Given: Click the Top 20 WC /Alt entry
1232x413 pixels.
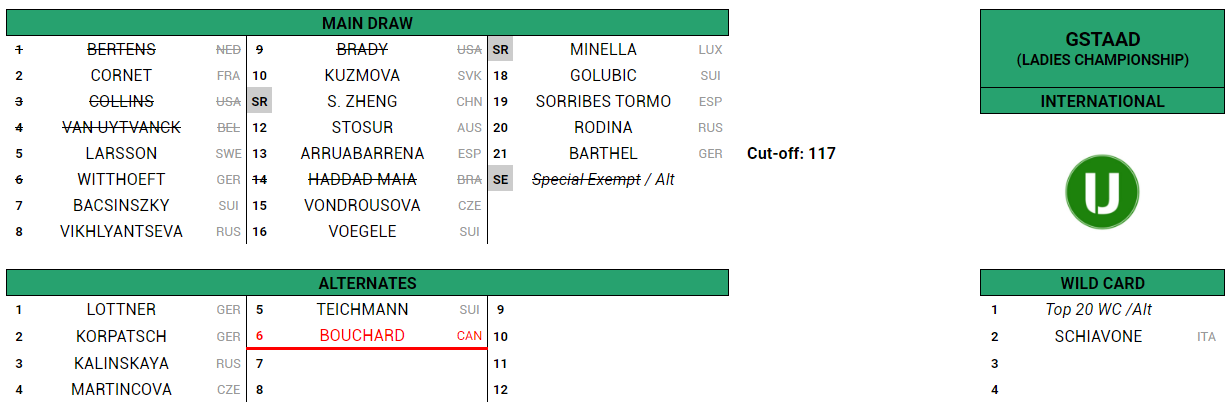Looking at the screenshot, I should click(x=1098, y=310).
